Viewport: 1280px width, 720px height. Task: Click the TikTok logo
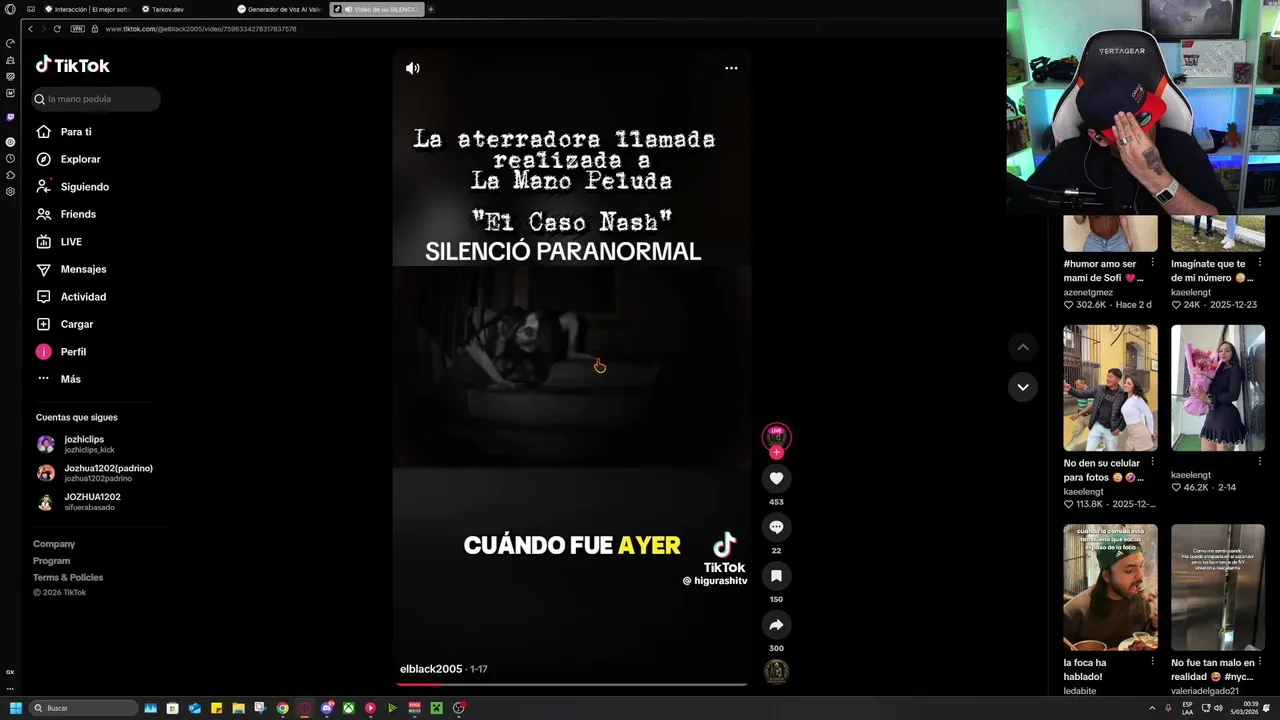click(x=73, y=65)
